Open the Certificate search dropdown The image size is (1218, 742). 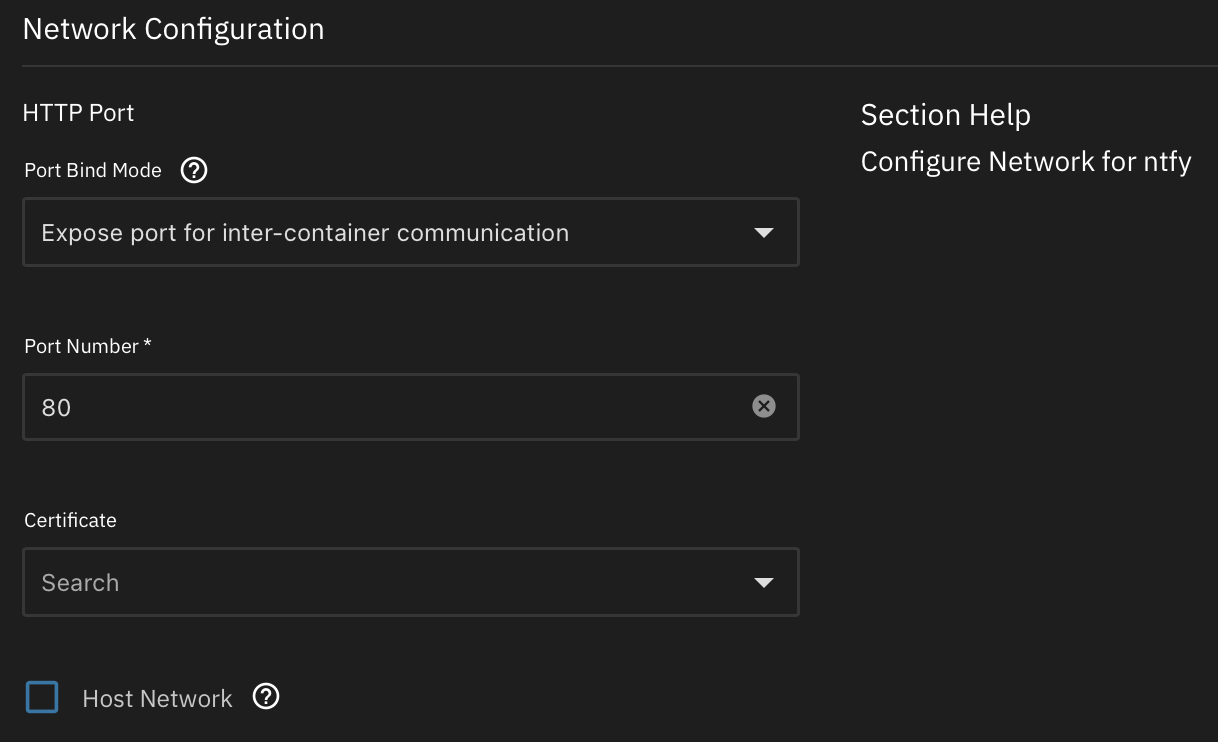click(x=411, y=582)
